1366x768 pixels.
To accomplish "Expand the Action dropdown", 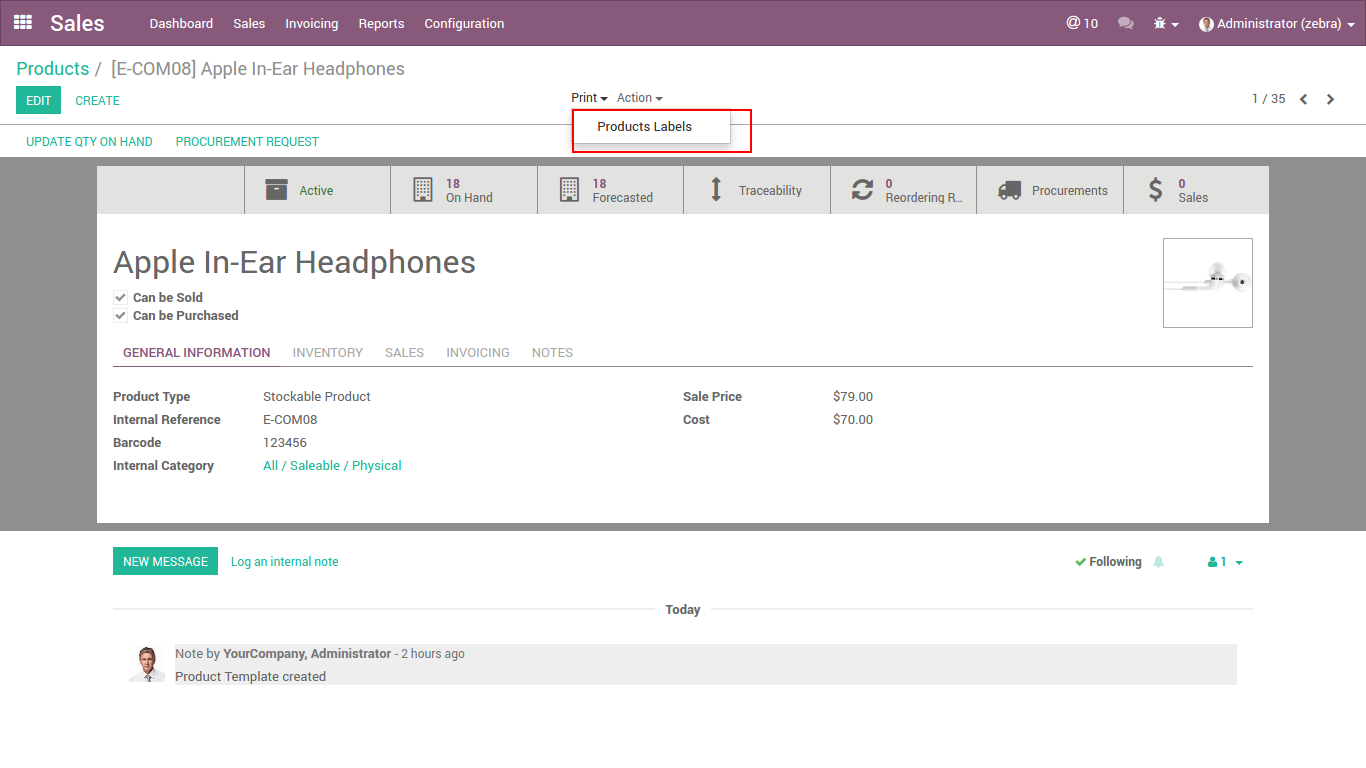I will (640, 98).
